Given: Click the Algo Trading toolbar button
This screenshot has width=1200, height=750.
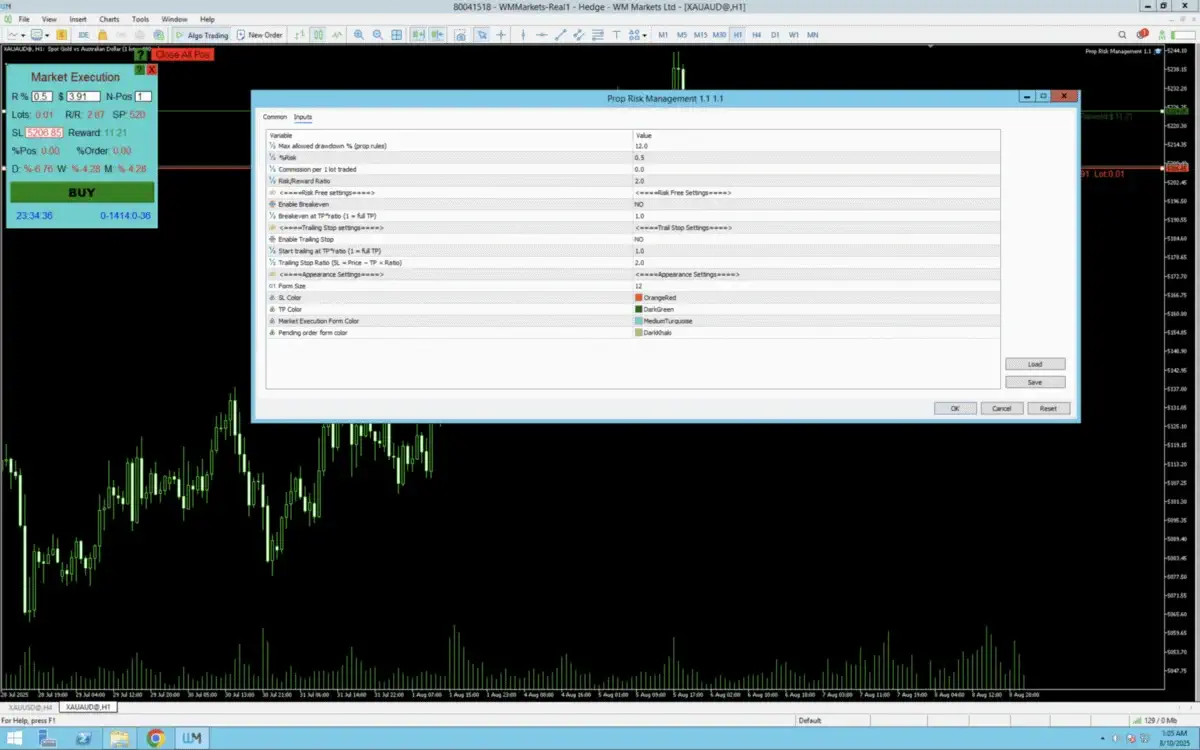Looking at the screenshot, I should click(201, 35).
